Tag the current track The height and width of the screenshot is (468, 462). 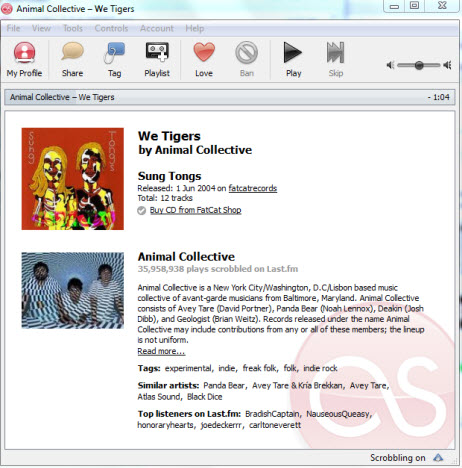pyautogui.click(x=114, y=60)
